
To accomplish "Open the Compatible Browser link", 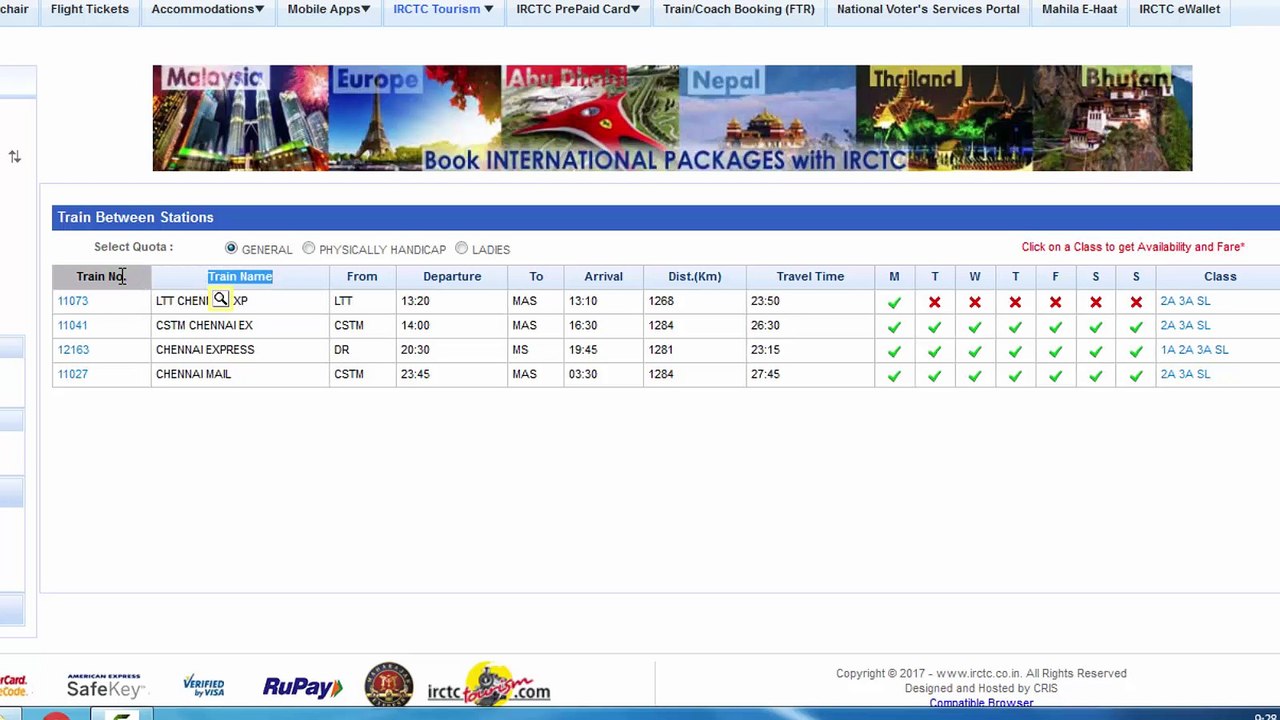I will [x=981, y=703].
